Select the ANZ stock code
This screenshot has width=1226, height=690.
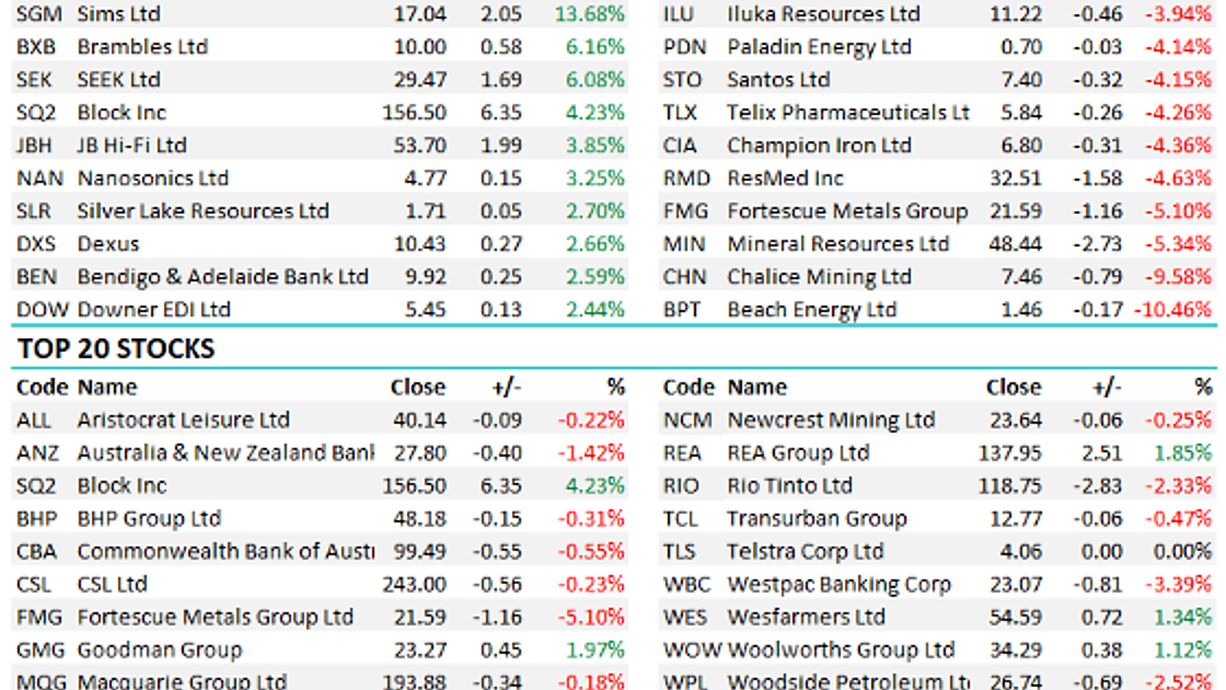coord(38,453)
